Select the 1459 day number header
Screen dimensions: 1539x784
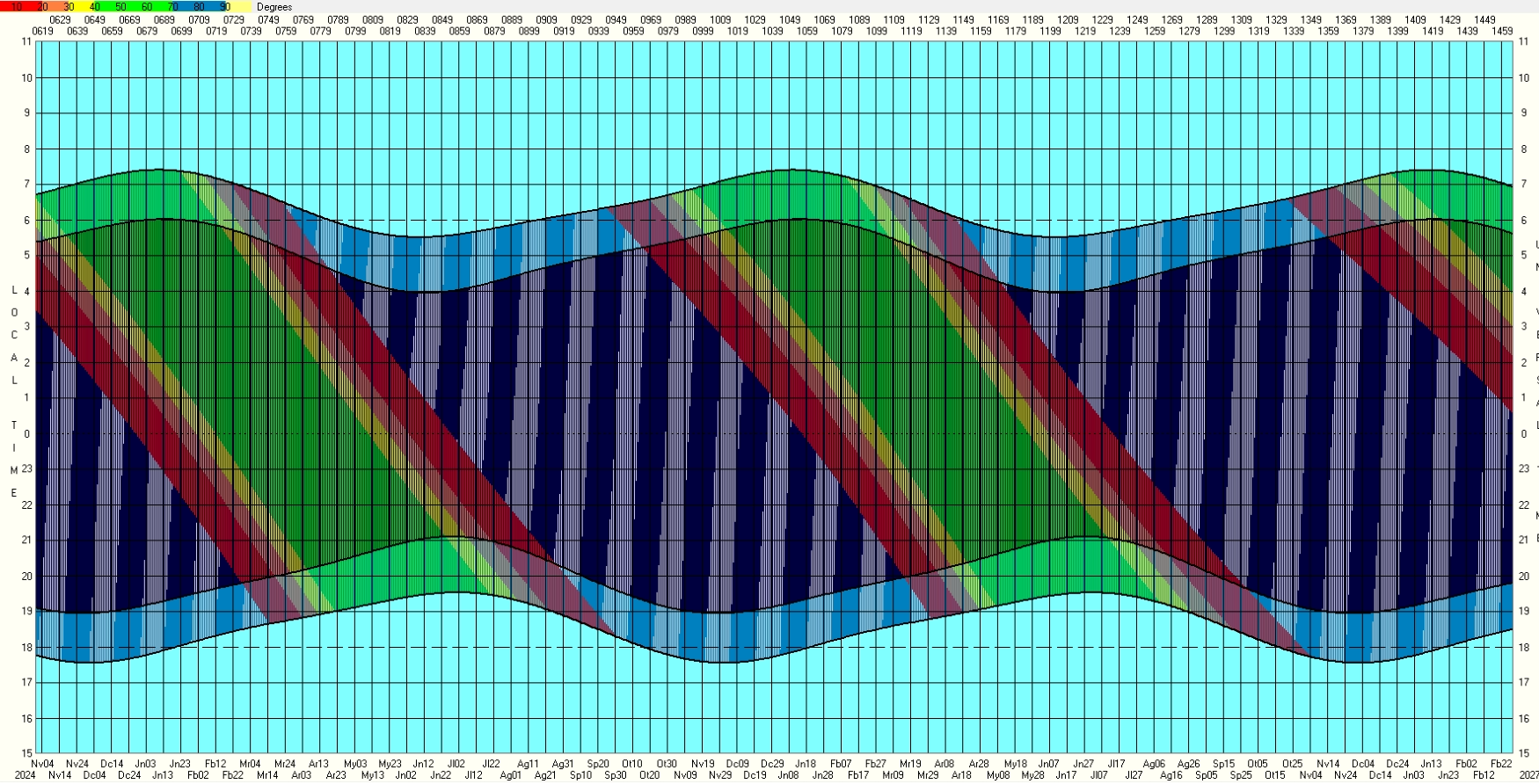pyautogui.click(x=1502, y=31)
